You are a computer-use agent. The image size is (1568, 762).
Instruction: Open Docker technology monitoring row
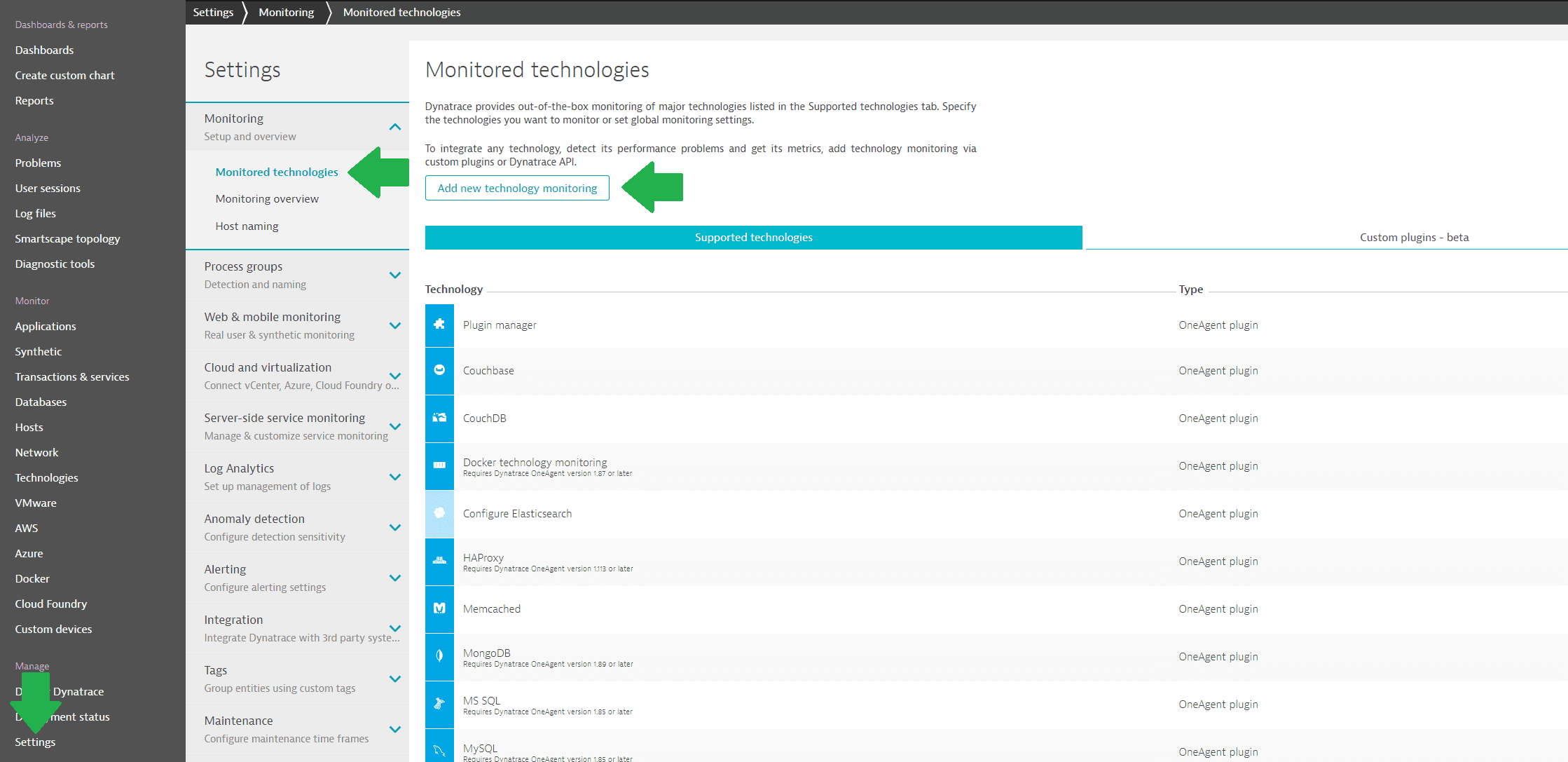coord(996,466)
